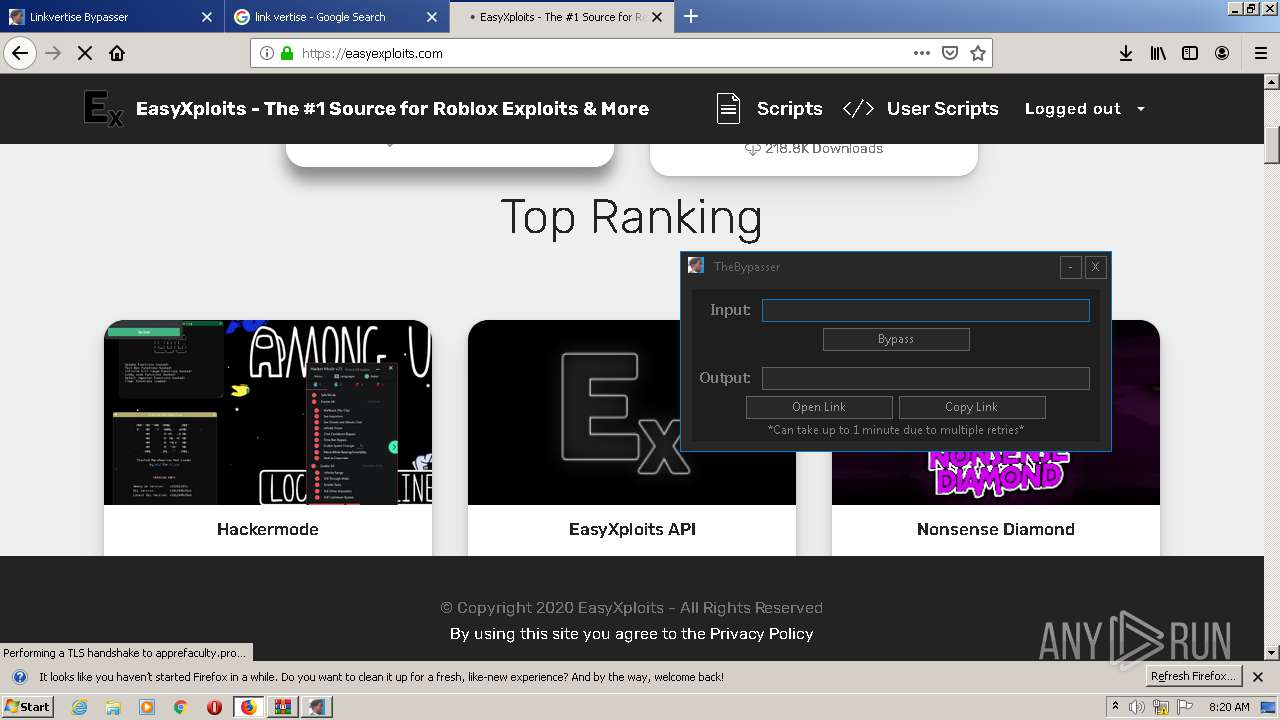This screenshot has width=1280, height=720.
Task: Close the TheBypasser window
Action: coord(1095,267)
